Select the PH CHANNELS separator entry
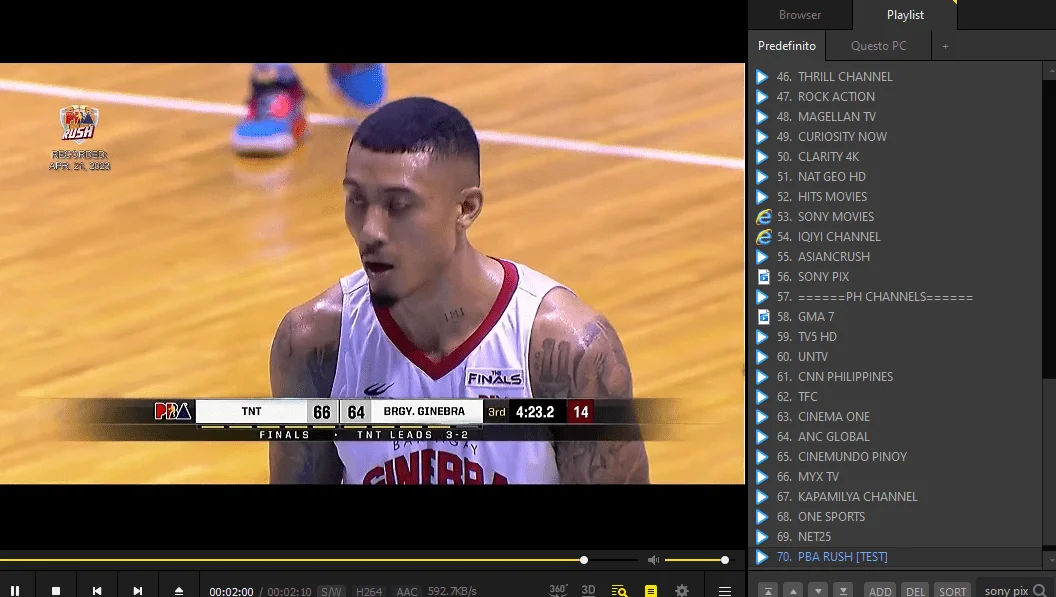Image resolution: width=1056 pixels, height=597 pixels. (897, 296)
